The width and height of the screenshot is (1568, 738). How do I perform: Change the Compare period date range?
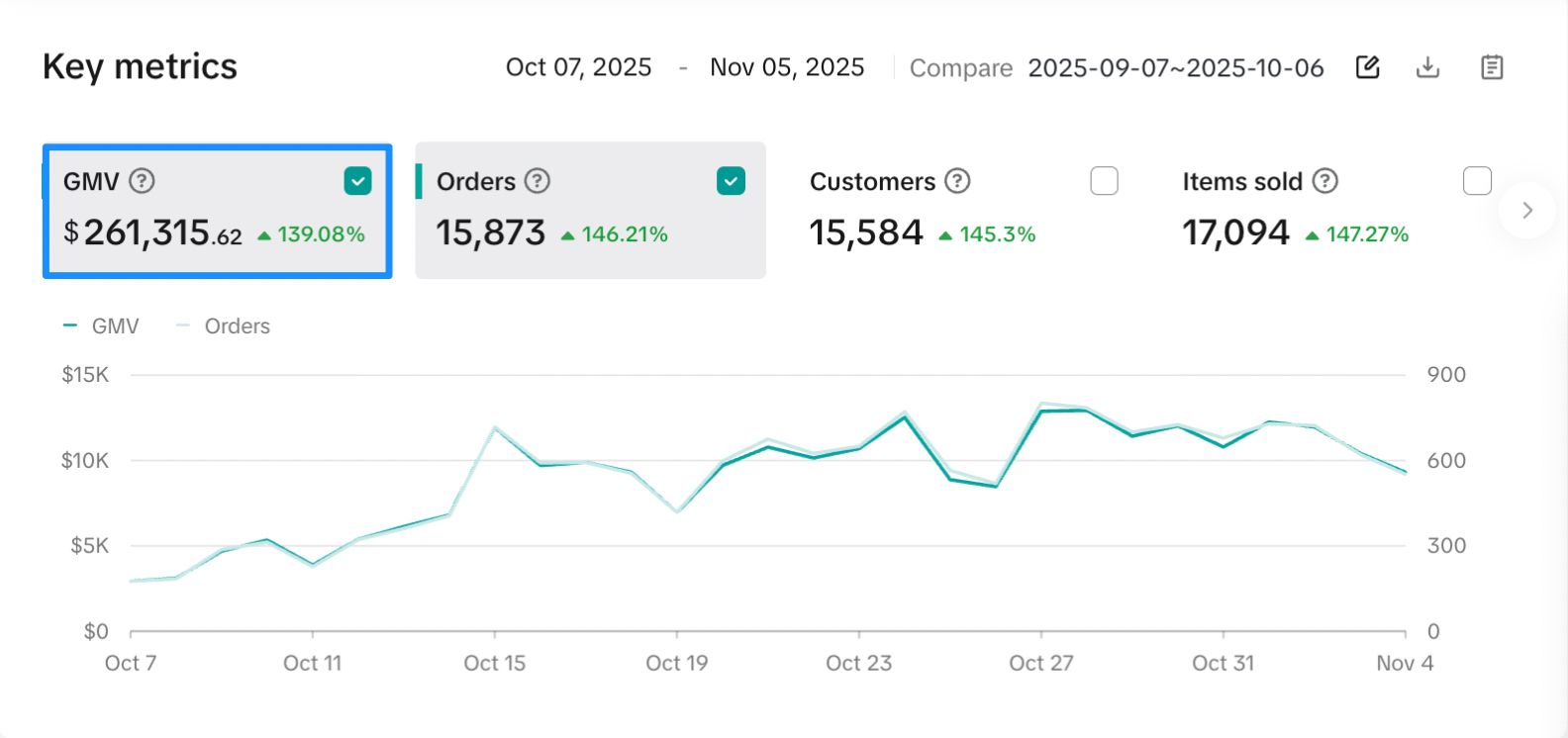pyautogui.click(x=1175, y=67)
